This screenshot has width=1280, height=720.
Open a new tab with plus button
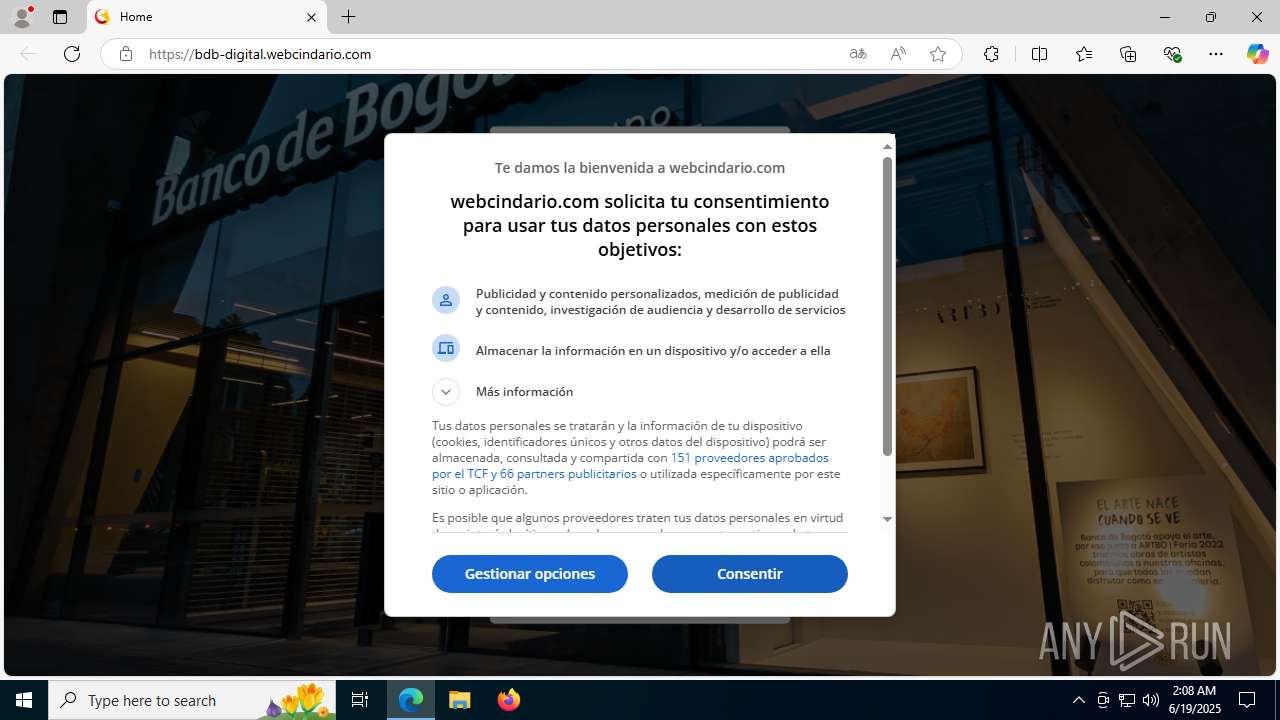pyautogui.click(x=348, y=17)
